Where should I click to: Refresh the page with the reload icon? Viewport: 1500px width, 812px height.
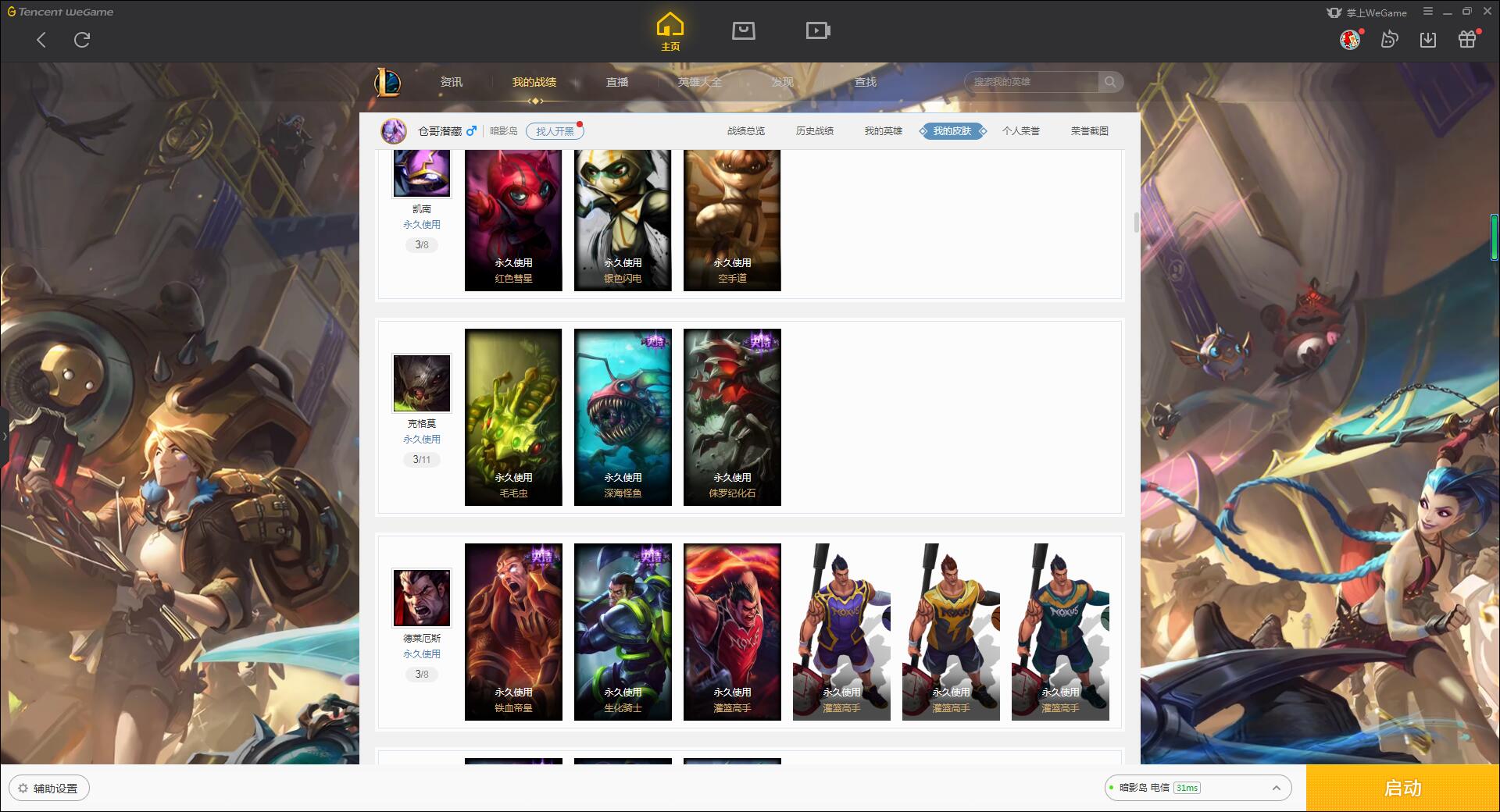pyautogui.click(x=82, y=40)
